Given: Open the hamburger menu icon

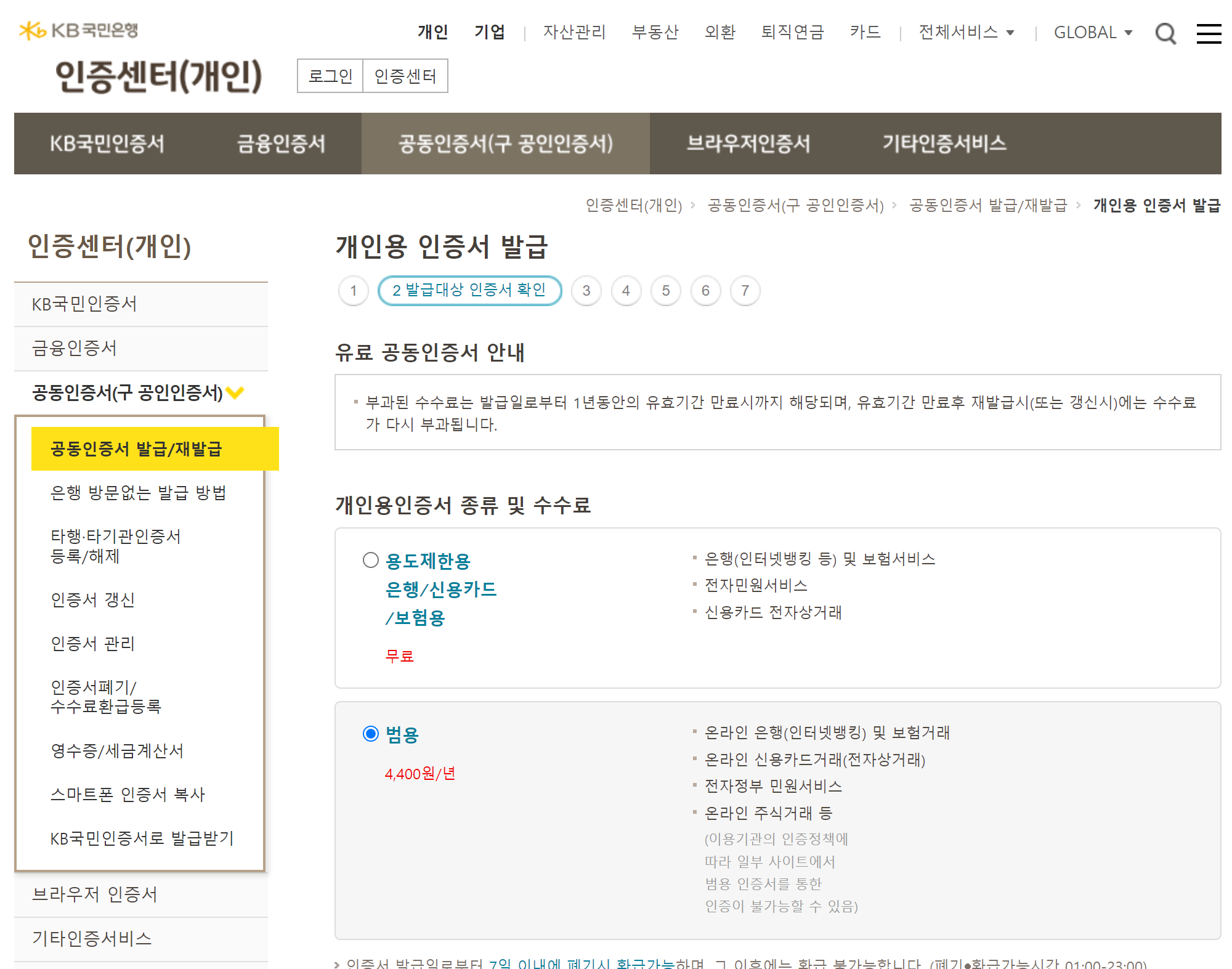Looking at the screenshot, I should 1209,33.
